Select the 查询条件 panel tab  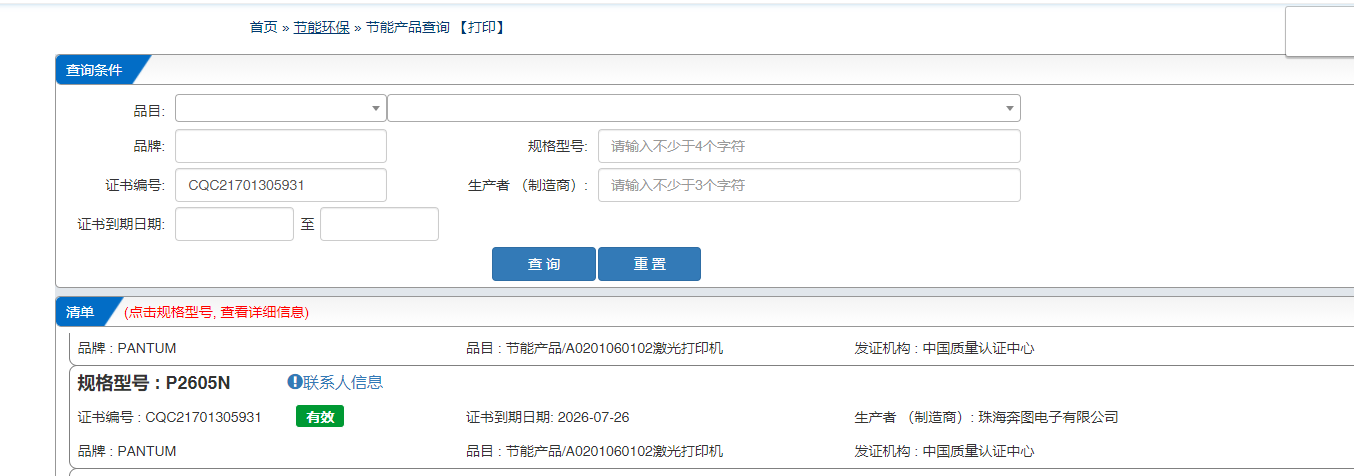pyautogui.click(x=94, y=70)
